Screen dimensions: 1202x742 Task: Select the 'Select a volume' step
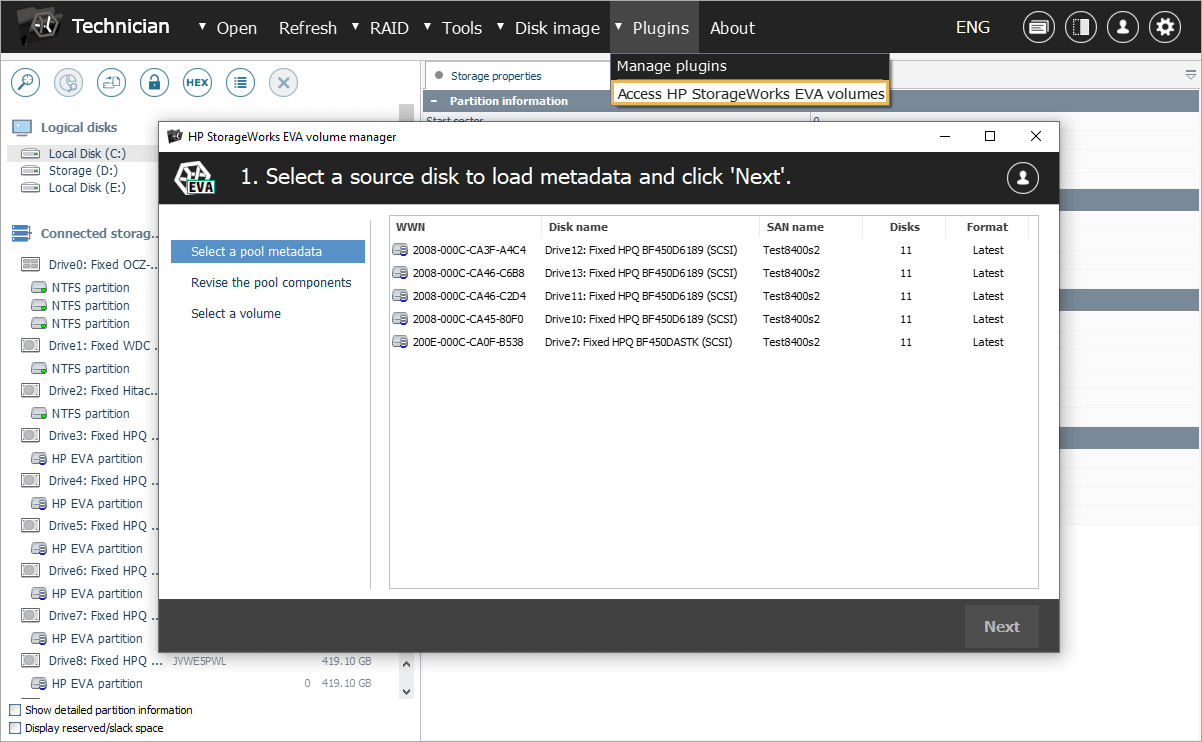(x=236, y=314)
